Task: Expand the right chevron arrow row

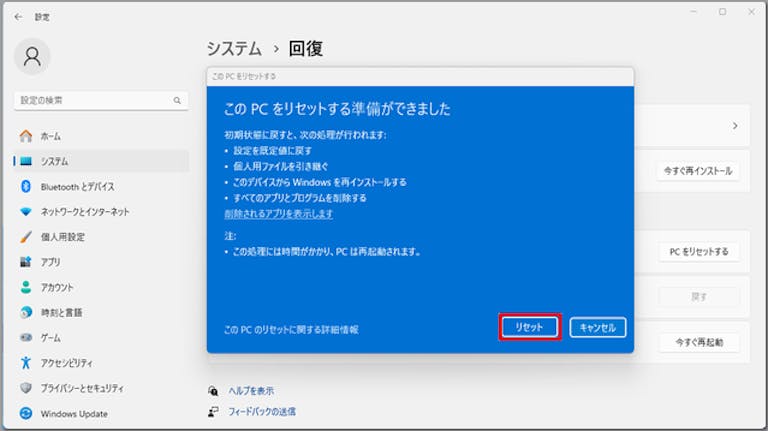Action: [x=735, y=126]
